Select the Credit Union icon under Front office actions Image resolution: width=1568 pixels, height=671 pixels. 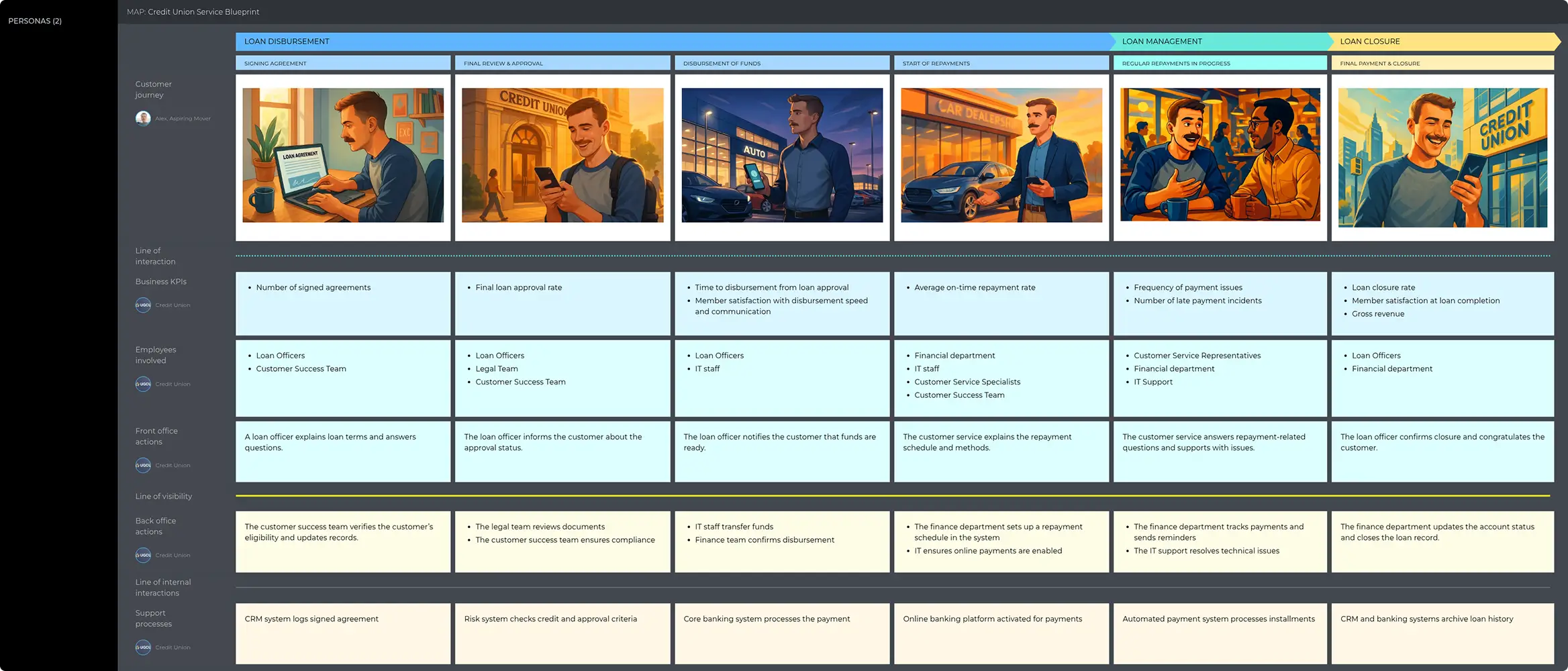(143, 465)
